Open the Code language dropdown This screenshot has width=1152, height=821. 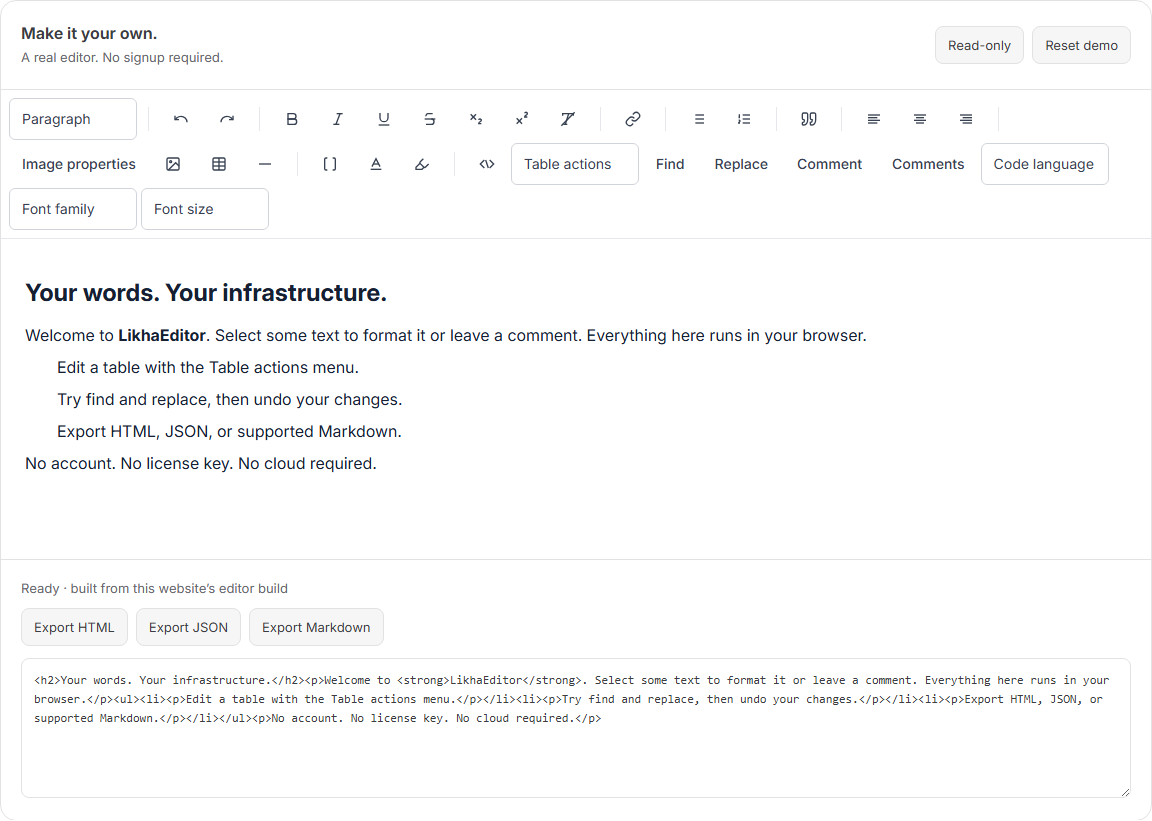click(x=1044, y=164)
